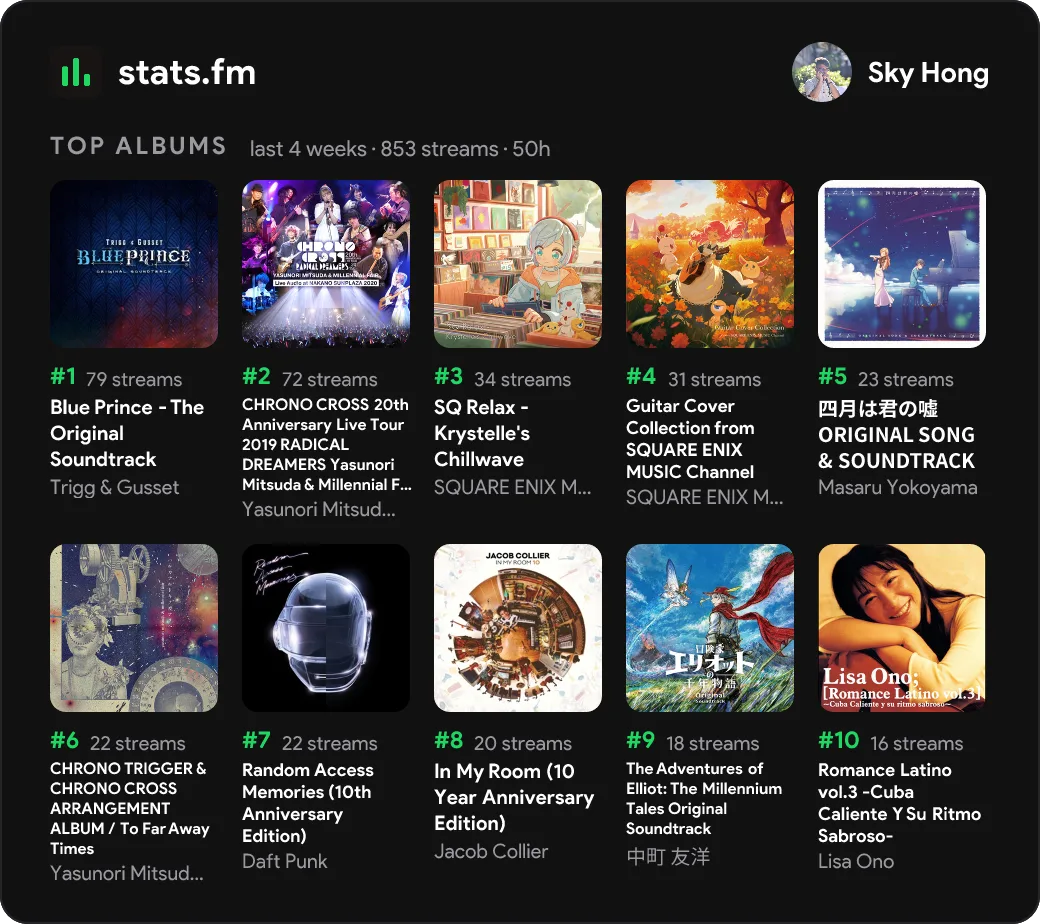Click title 'SQ Relax - Krystelle's Chillwave'
Screen dimensions: 1040x924
point(482,433)
